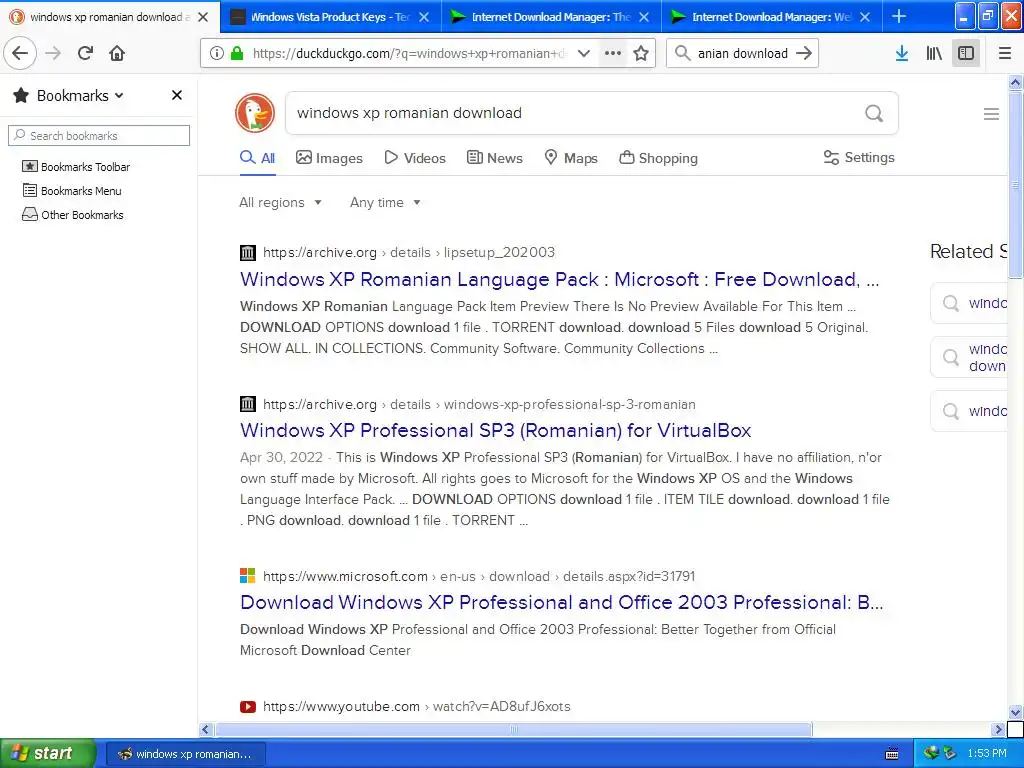The width and height of the screenshot is (1024, 768).
Task: Close the Windows Vista Product Keys tab
Action: pos(424,17)
